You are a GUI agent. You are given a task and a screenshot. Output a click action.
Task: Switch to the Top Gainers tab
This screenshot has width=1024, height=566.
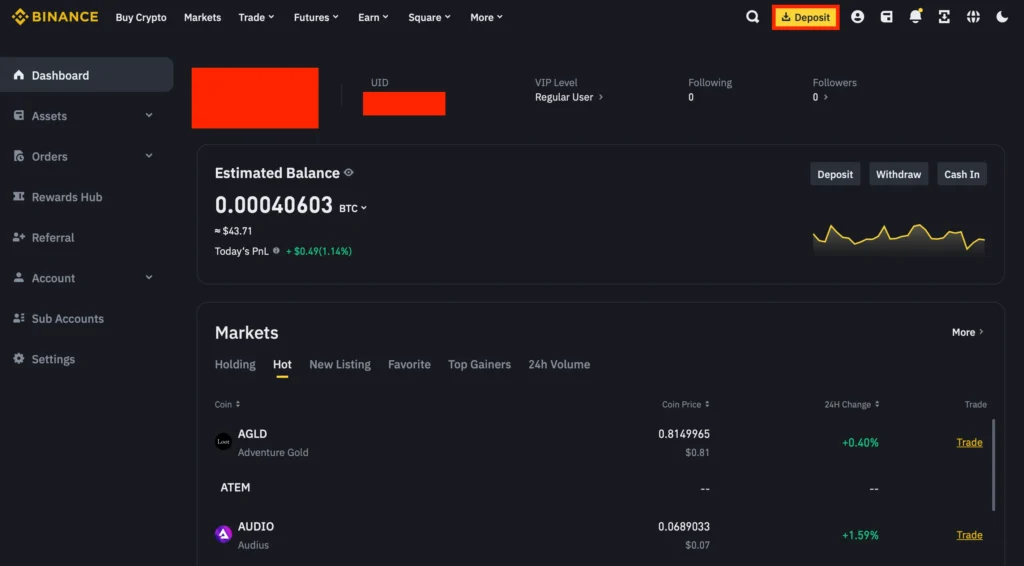(479, 364)
